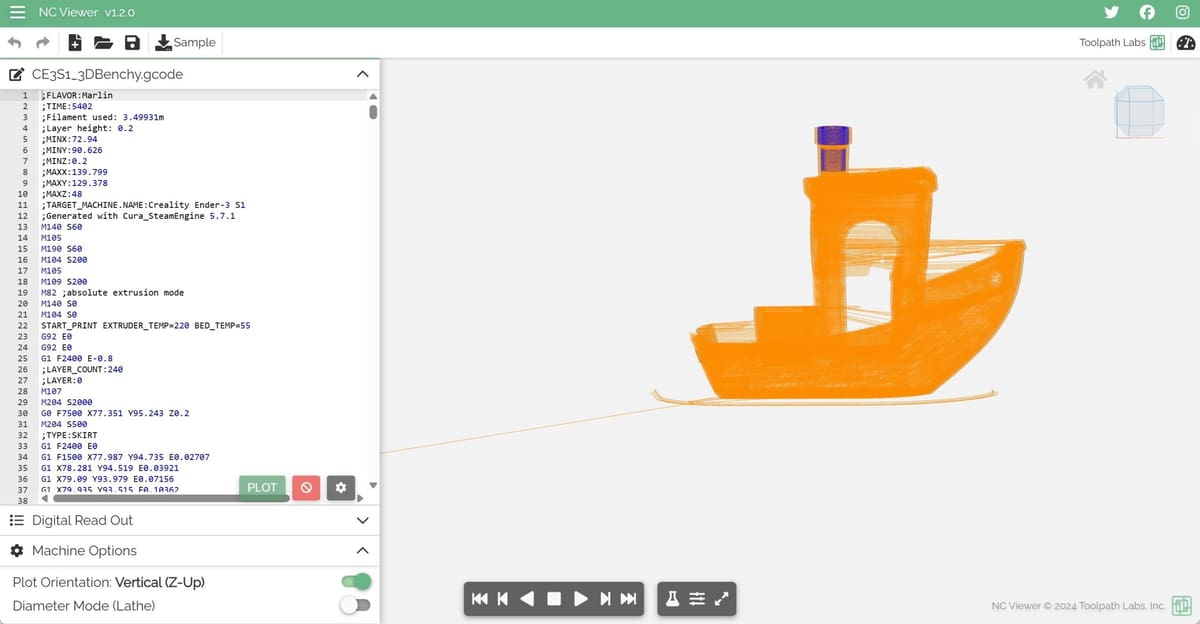
Task: Fast forward simulation to end
Action: point(628,599)
